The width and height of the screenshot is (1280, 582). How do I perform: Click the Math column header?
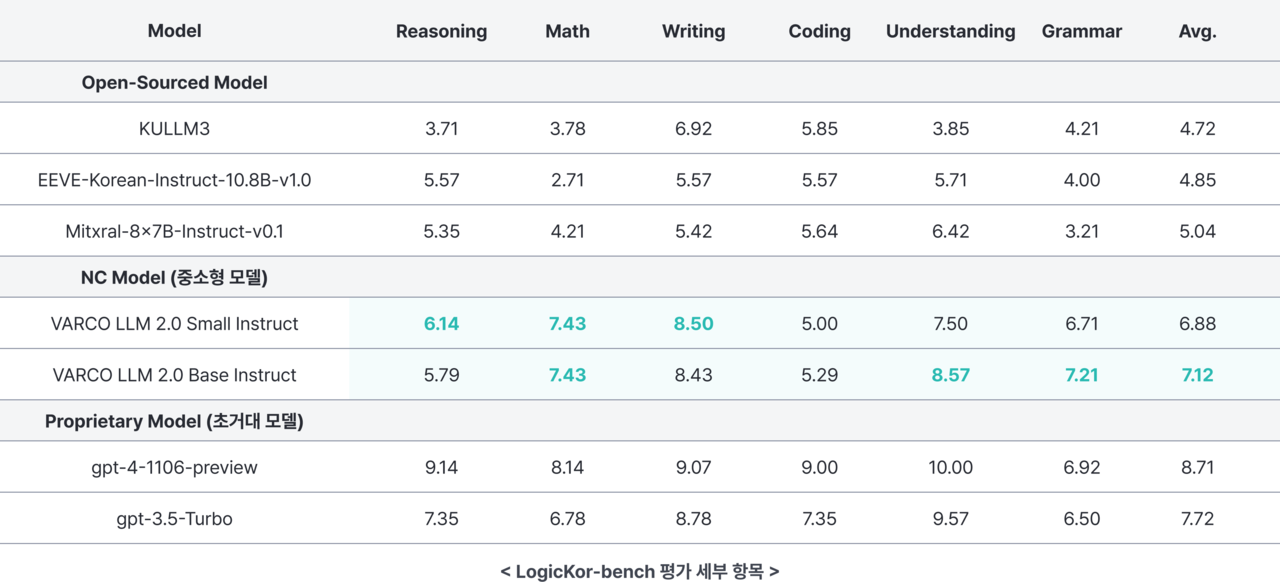pyautogui.click(x=567, y=31)
